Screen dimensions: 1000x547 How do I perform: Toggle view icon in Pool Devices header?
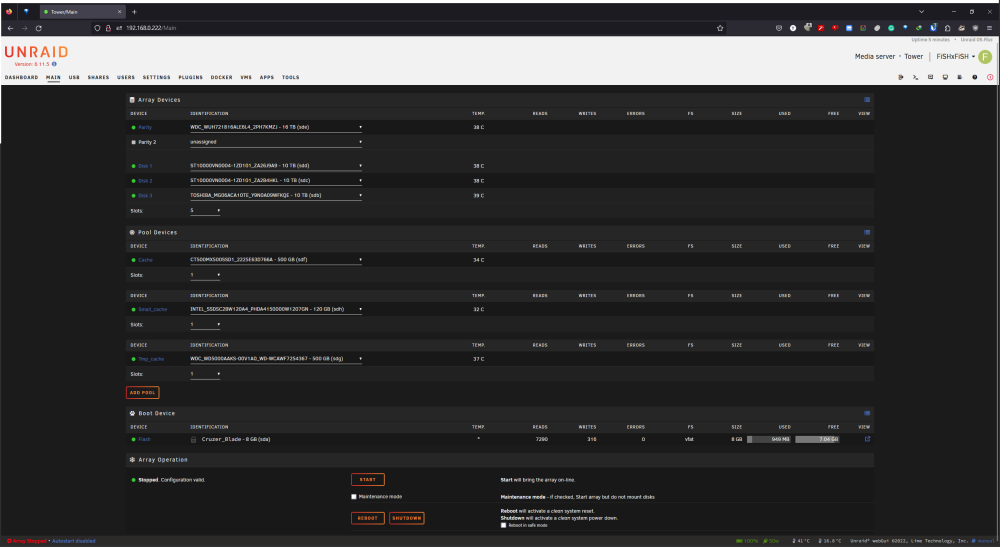coord(867,232)
